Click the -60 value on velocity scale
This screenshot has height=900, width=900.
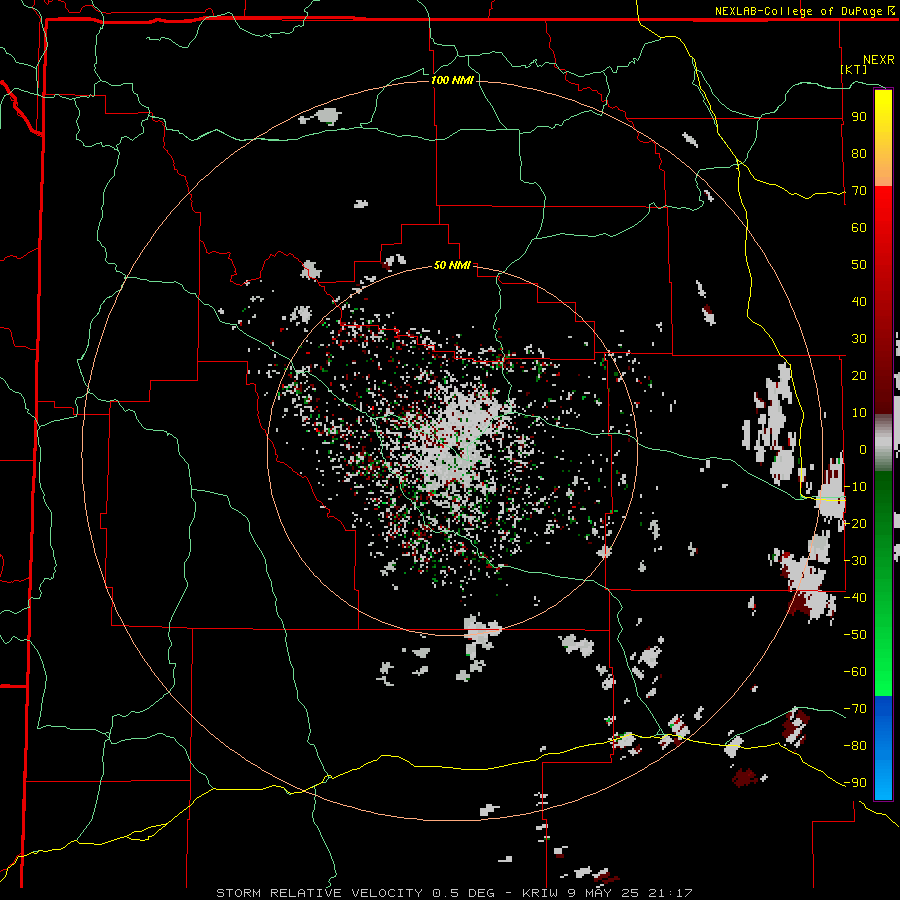click(x=855, y=672)
